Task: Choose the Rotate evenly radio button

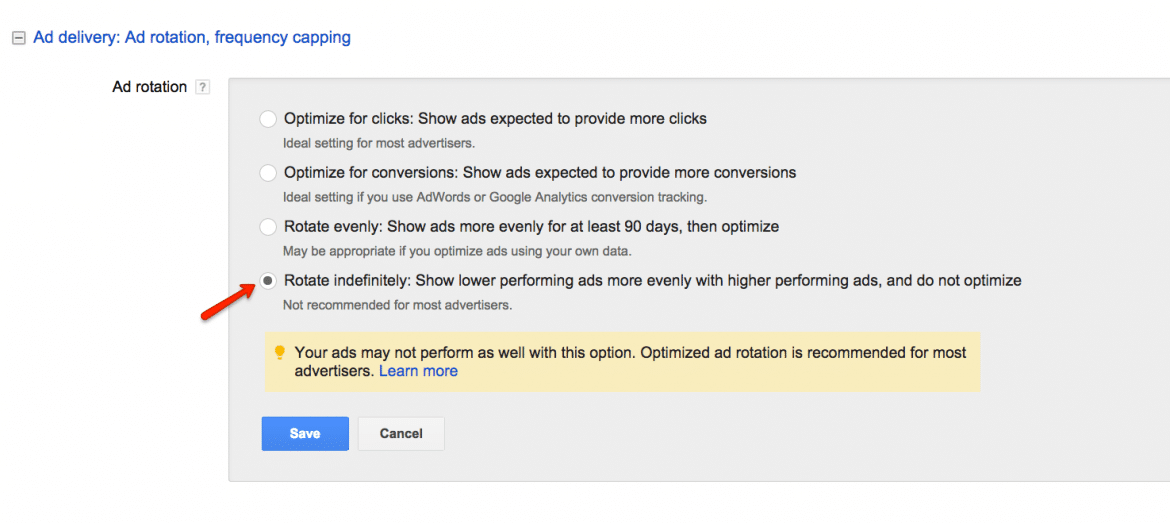Action: [x=268, y=227]
